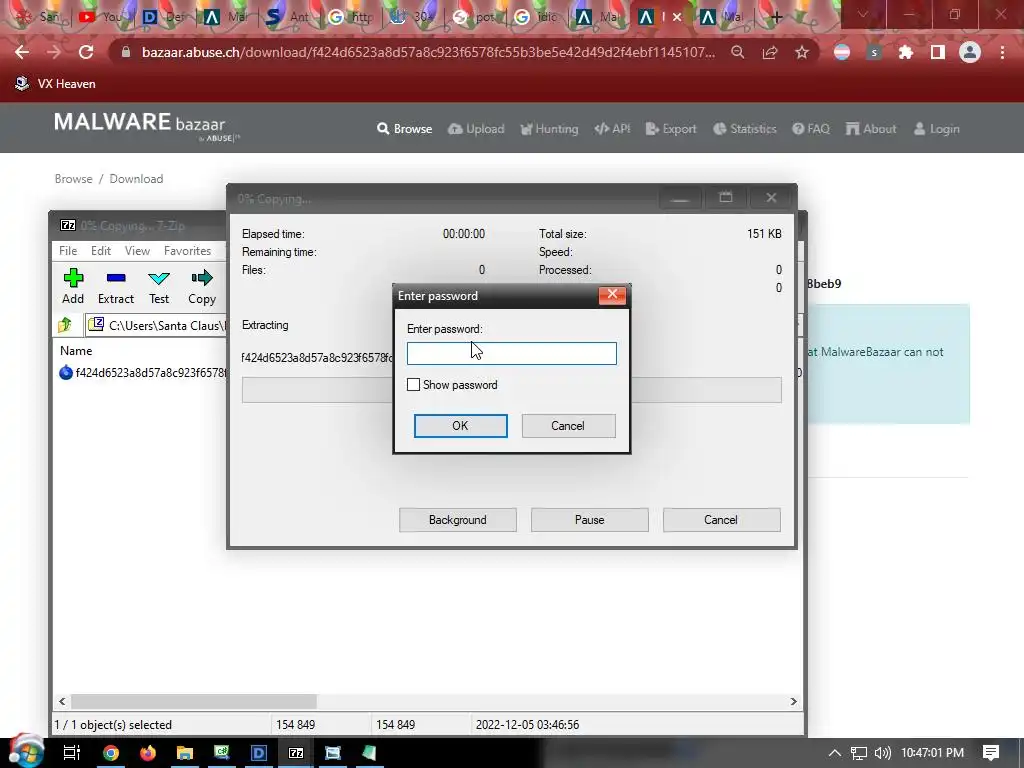This screenshot has width=1024, height=768.
Task: Close the active browser tab
Action: coord(677,17)
